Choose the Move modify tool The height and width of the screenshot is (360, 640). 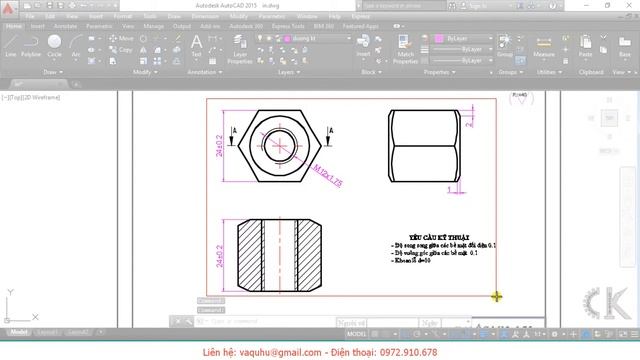(x=121, y=38)
